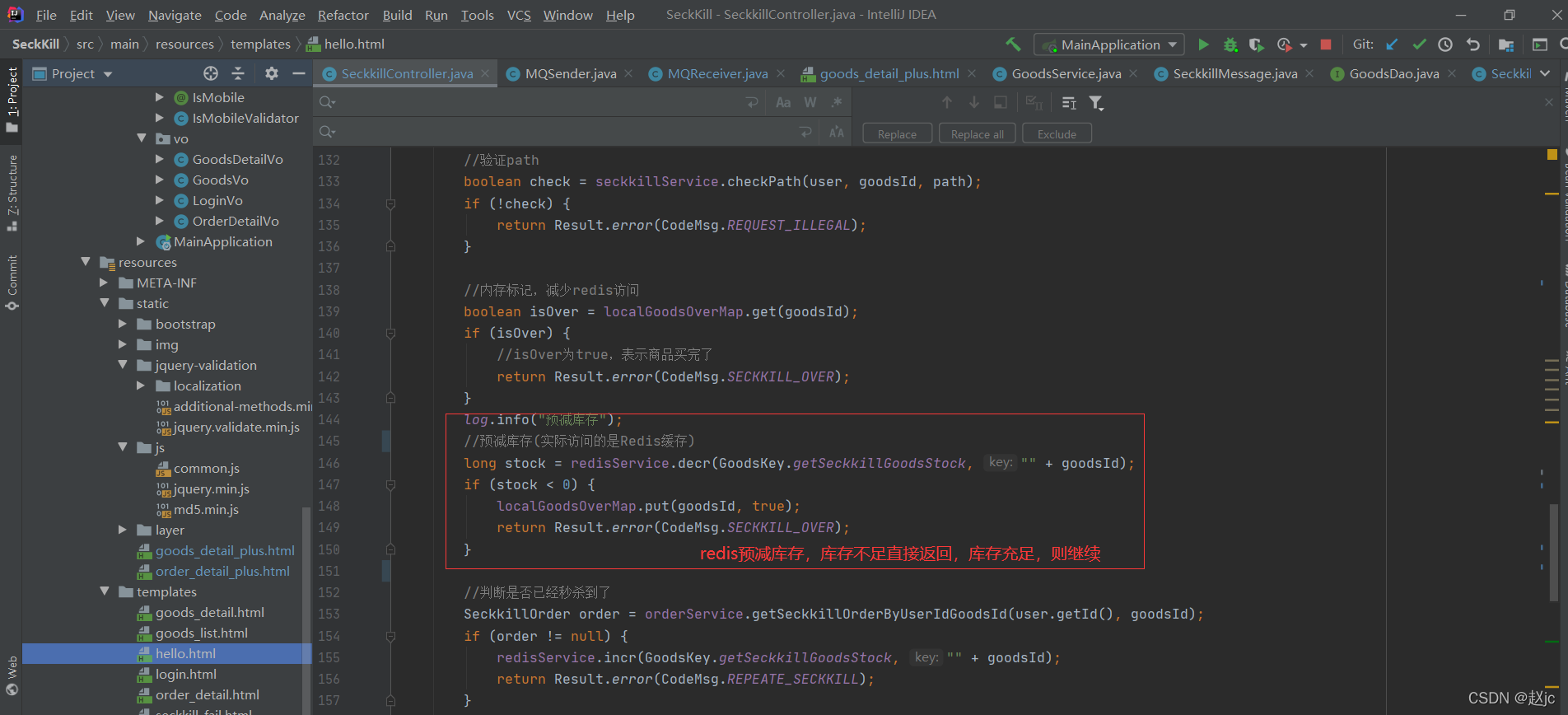Show hidden editor tabs chevron

point(1545,73)
